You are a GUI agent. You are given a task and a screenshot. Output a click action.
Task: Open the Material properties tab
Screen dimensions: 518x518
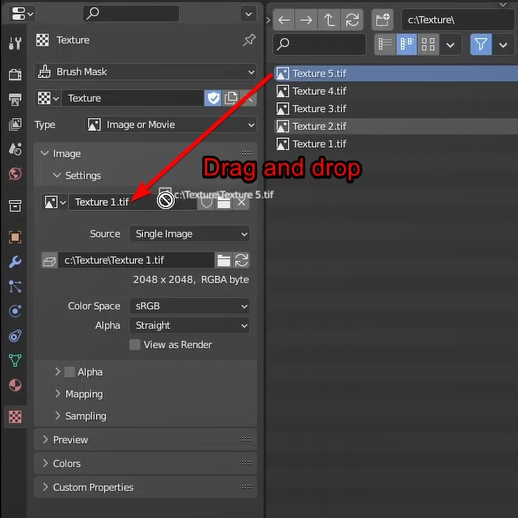point(15,385)
